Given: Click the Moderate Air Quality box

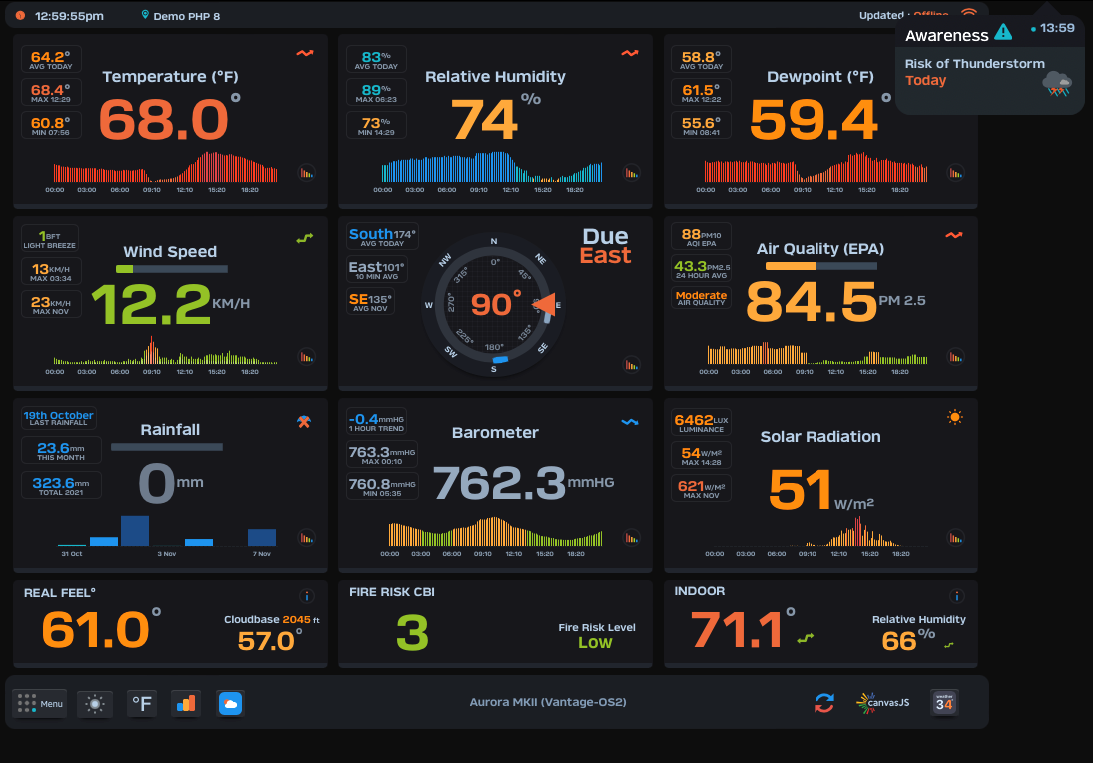Looking at the screenshot, I should [701, 298].
